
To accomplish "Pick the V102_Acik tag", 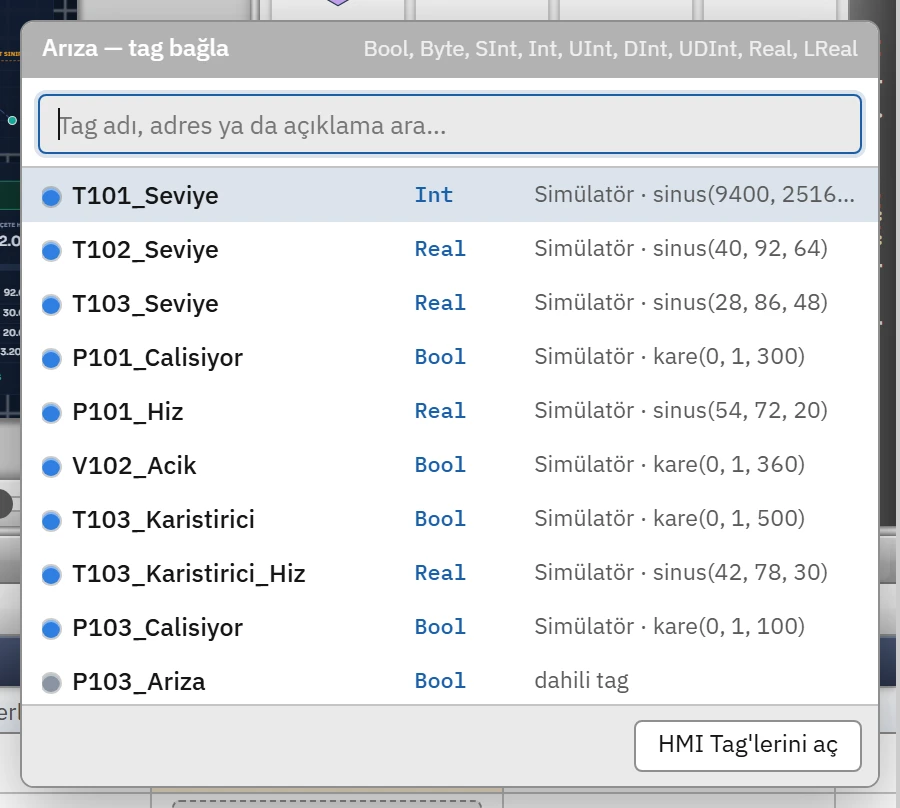I will [450, 465].
